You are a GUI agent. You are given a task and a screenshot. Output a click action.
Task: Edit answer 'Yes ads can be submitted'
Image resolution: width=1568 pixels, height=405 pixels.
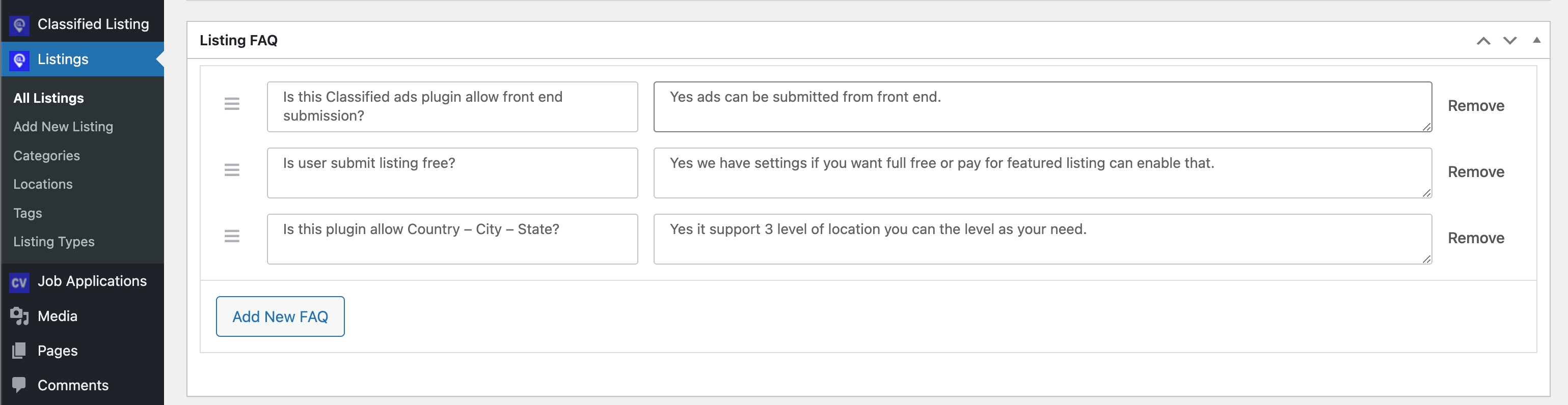point(1043,107)
